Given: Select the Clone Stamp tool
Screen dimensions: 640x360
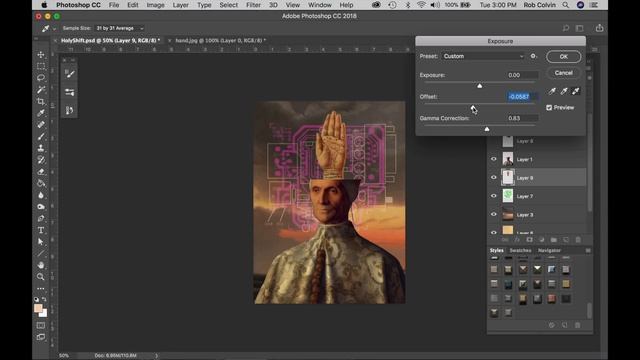Looking at the screenshot, I should pos(41,148).
